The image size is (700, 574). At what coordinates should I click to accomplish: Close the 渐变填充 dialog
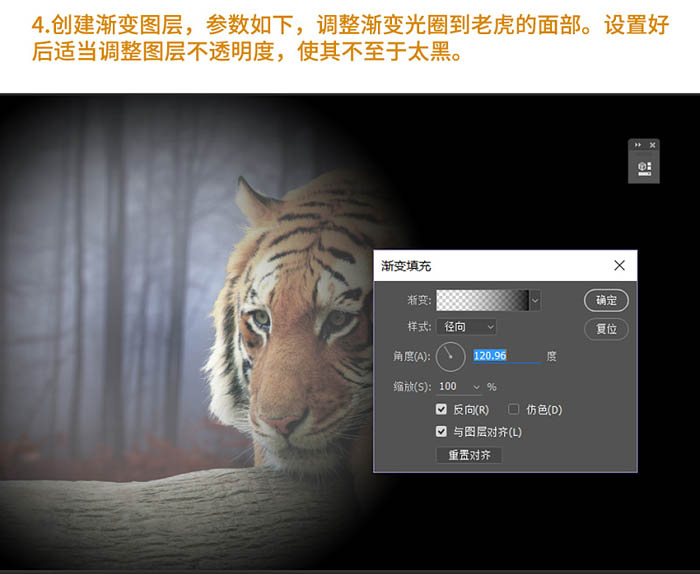[x=619, y=266]
